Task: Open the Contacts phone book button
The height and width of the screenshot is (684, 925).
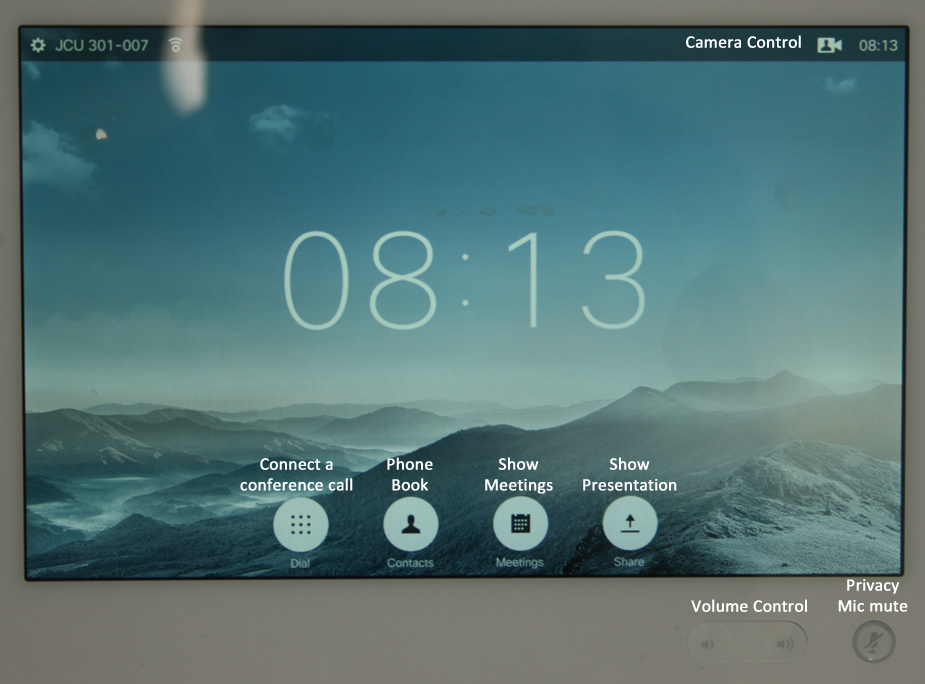Action: [x=411, y=524]
